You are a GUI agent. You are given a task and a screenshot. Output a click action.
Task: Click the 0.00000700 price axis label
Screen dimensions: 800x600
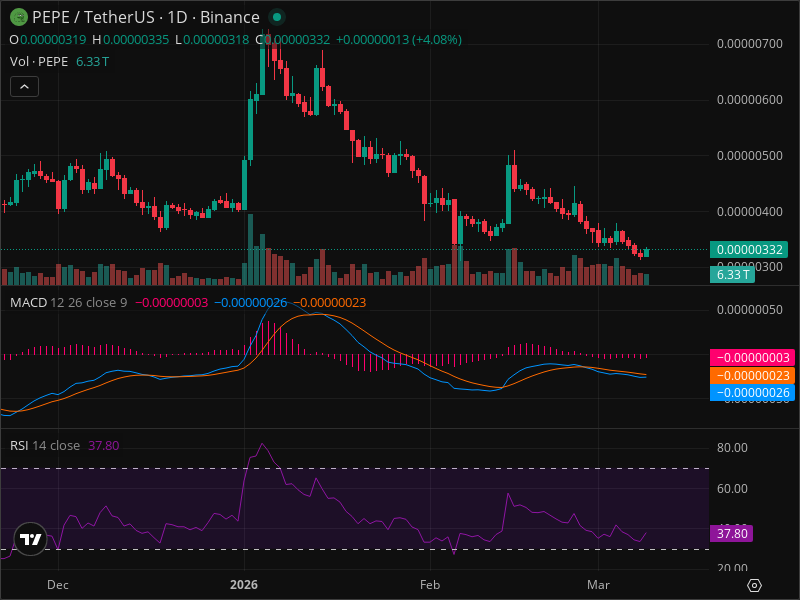[749, 44]
